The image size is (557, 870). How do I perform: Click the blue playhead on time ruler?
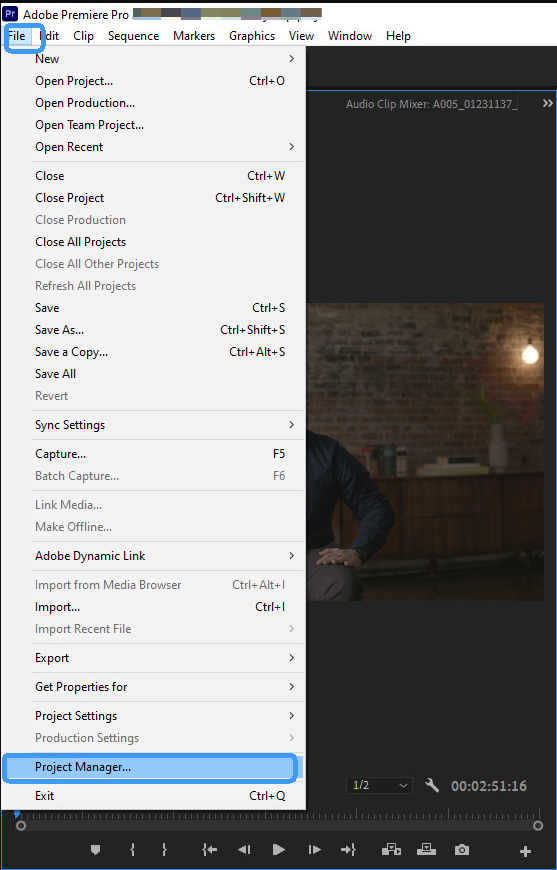[x=17, y=814]
